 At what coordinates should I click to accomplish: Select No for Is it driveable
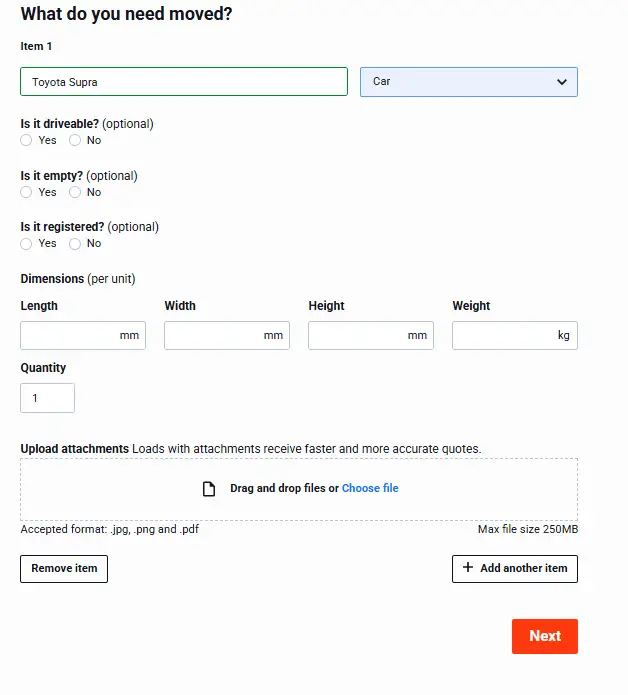tap(75, 140)
